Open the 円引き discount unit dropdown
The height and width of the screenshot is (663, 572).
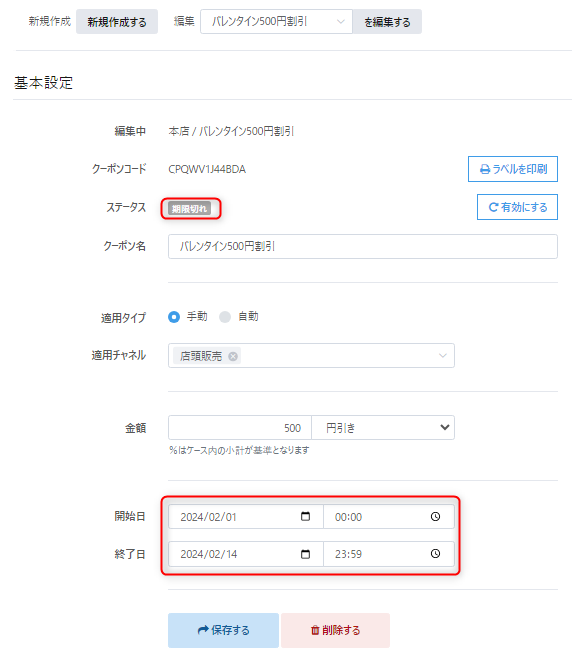[383, 427]
